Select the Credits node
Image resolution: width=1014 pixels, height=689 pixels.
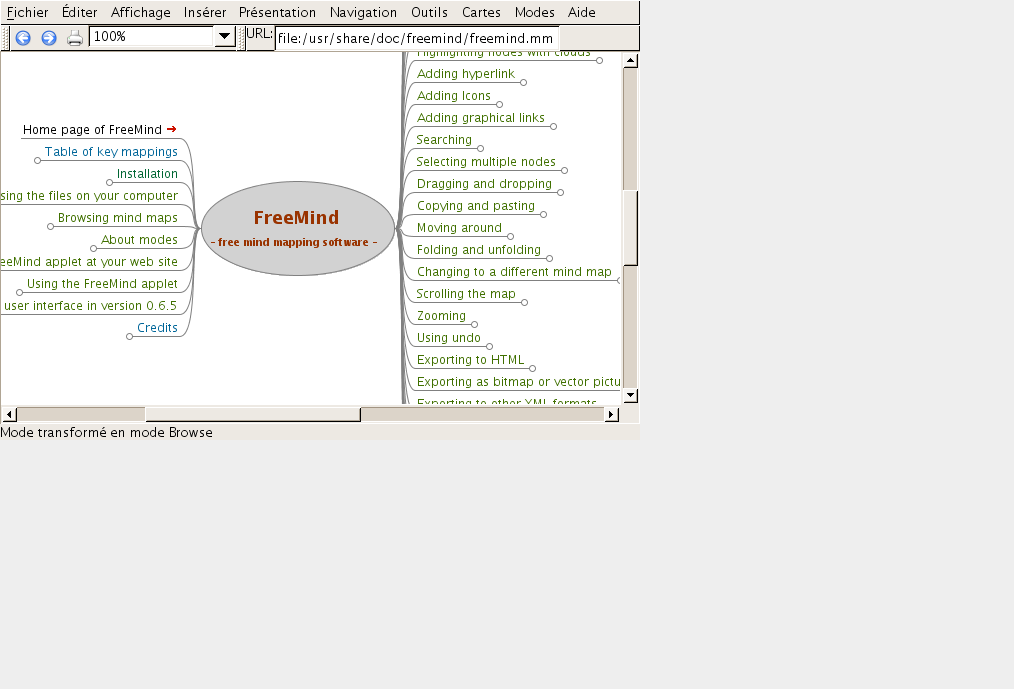157,327
